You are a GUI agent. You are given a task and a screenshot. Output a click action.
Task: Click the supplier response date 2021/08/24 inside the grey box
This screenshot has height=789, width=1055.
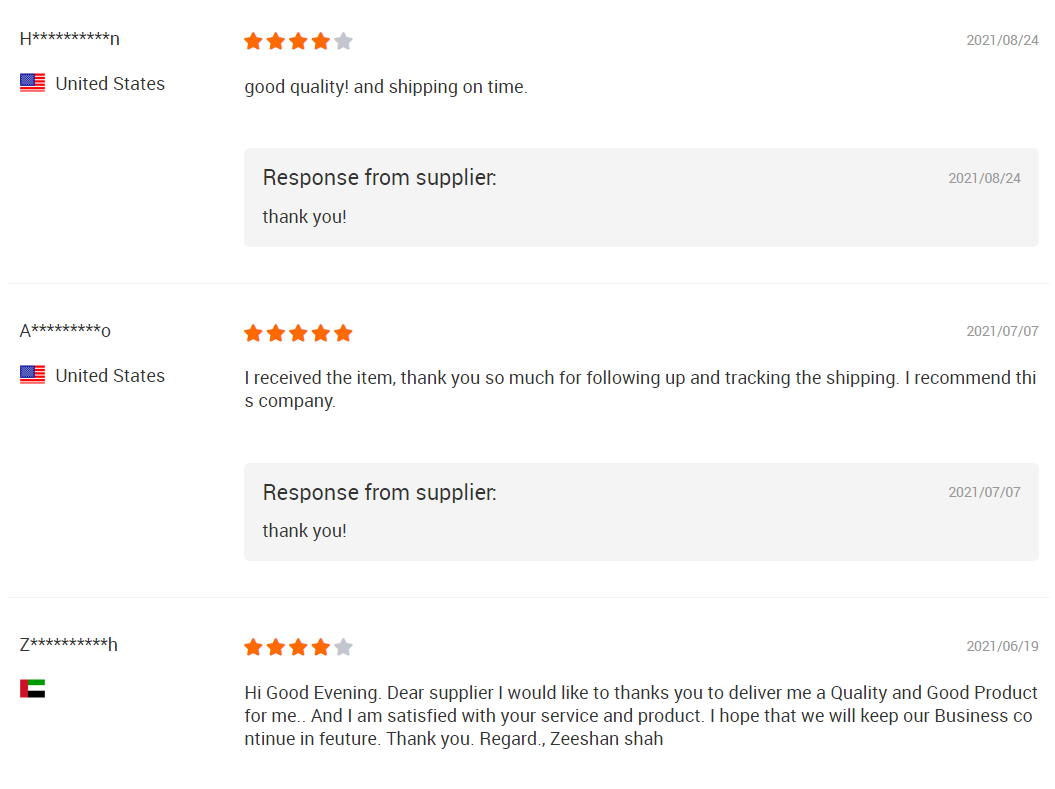(x=984, y=178)
